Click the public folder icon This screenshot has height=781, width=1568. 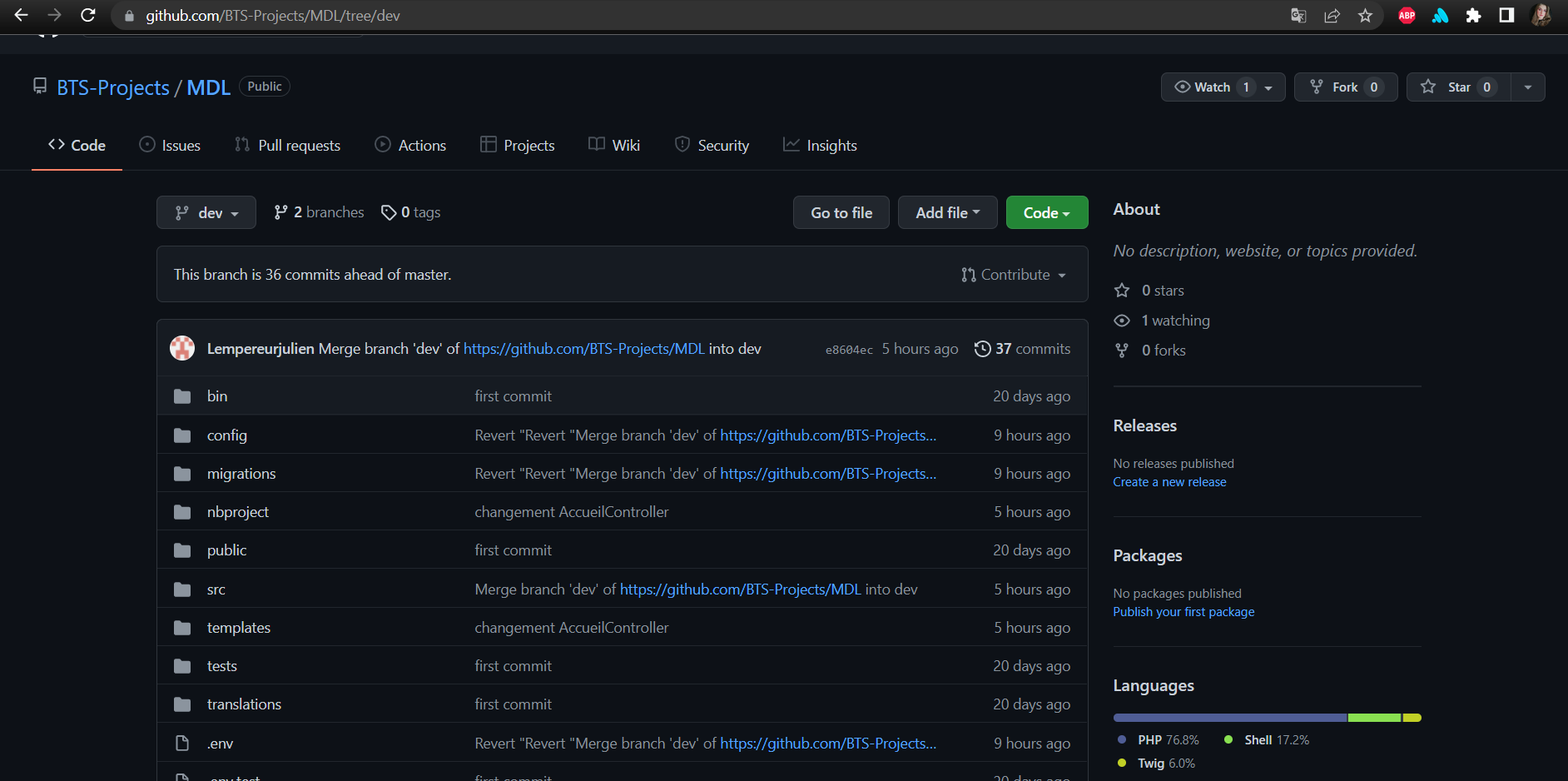[x=182, y=550]
